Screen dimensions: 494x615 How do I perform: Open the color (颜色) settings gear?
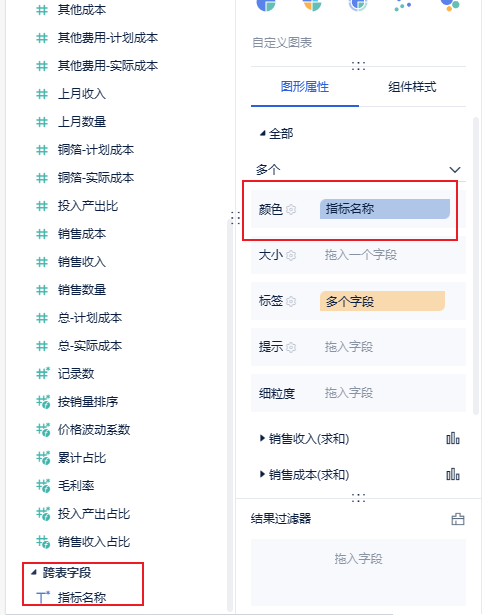coord(291,209)
